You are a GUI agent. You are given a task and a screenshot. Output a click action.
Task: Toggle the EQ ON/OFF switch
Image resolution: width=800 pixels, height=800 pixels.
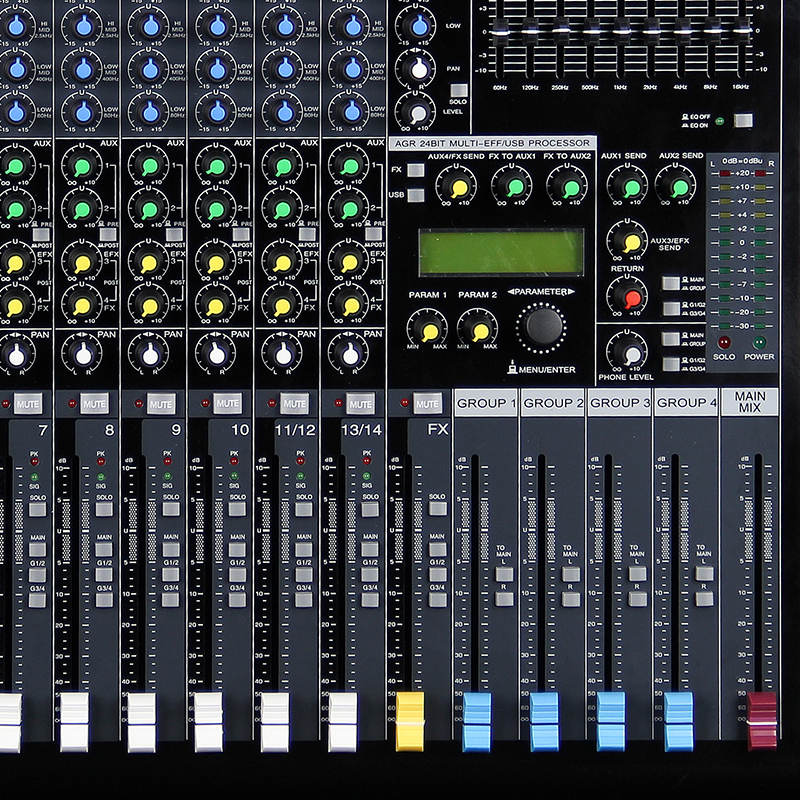pyautogui.click(x=742, y=121)
